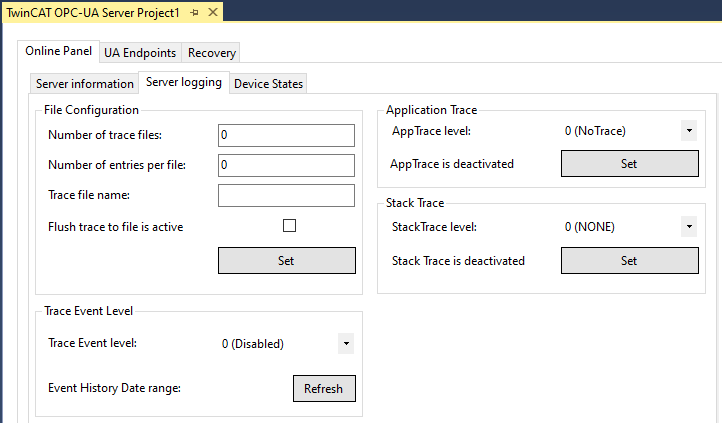Click the 'Trace Event level:' label
This screenshot has height=423, width=722.
[93, 343]
